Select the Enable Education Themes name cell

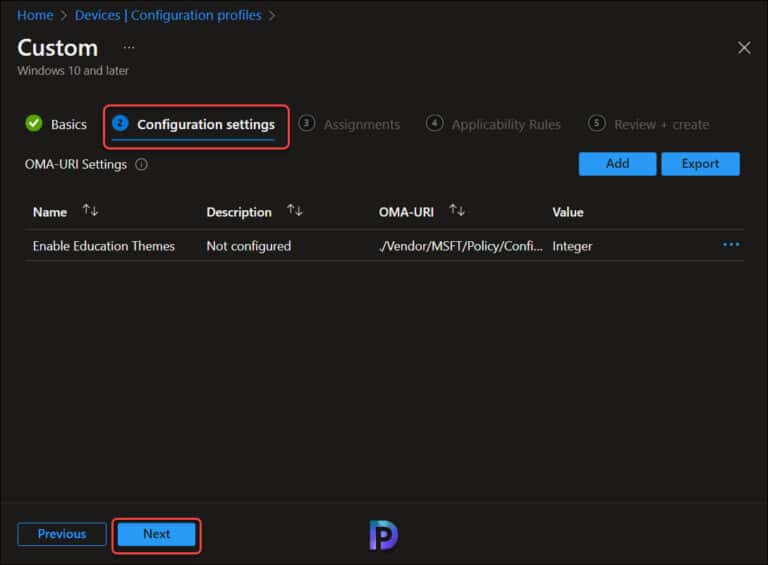(104, 246)
